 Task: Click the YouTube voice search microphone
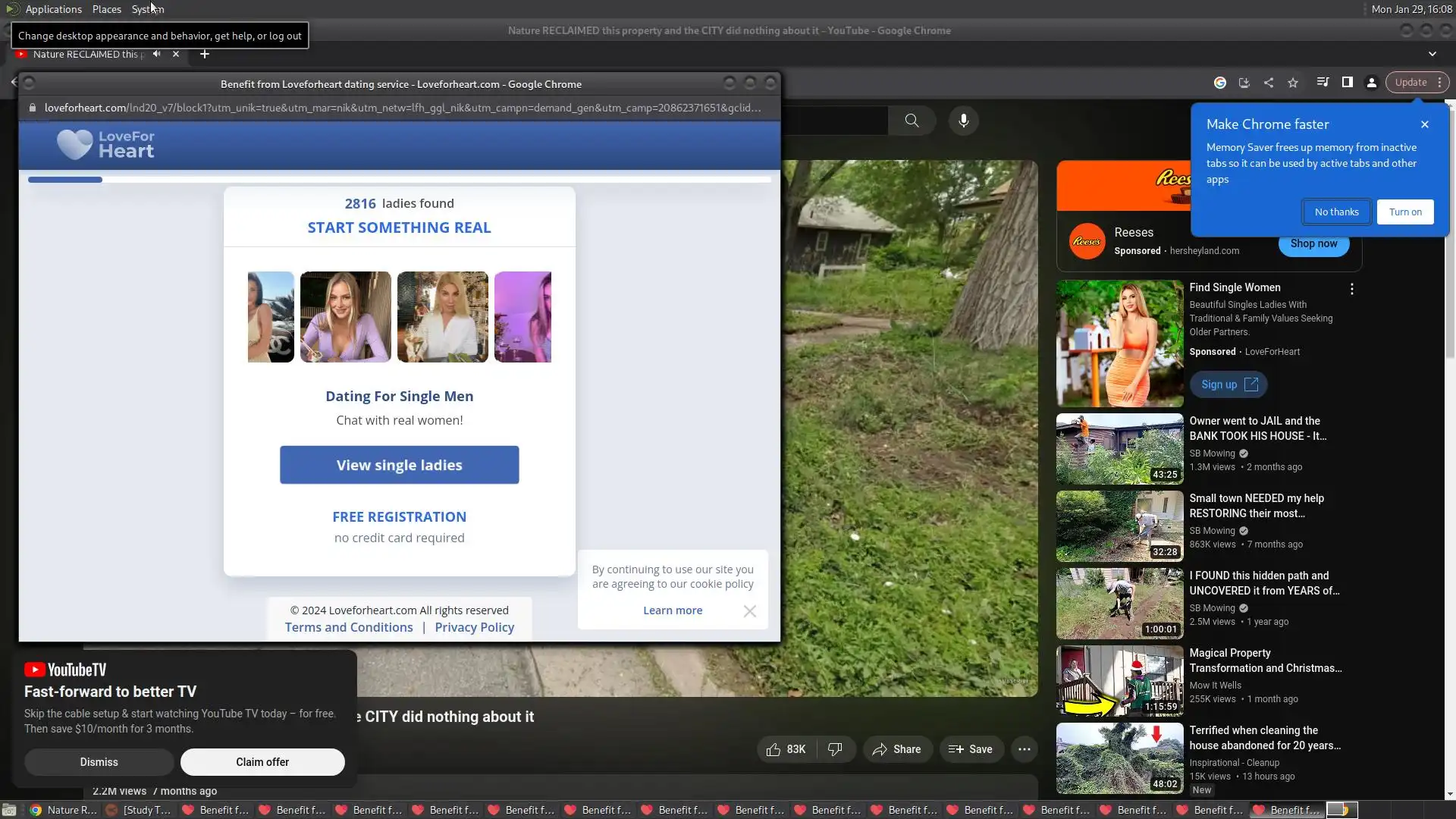963,121
